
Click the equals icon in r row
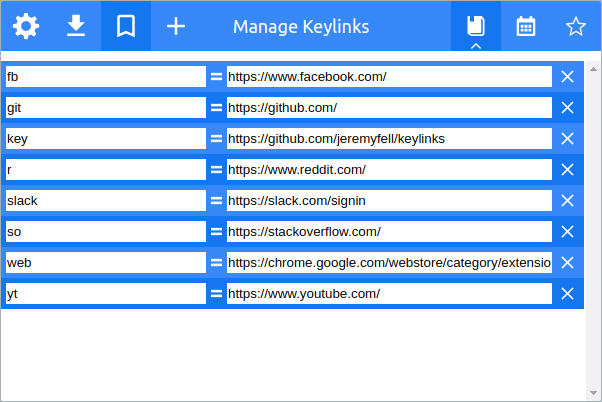click(x=216, y=170)
